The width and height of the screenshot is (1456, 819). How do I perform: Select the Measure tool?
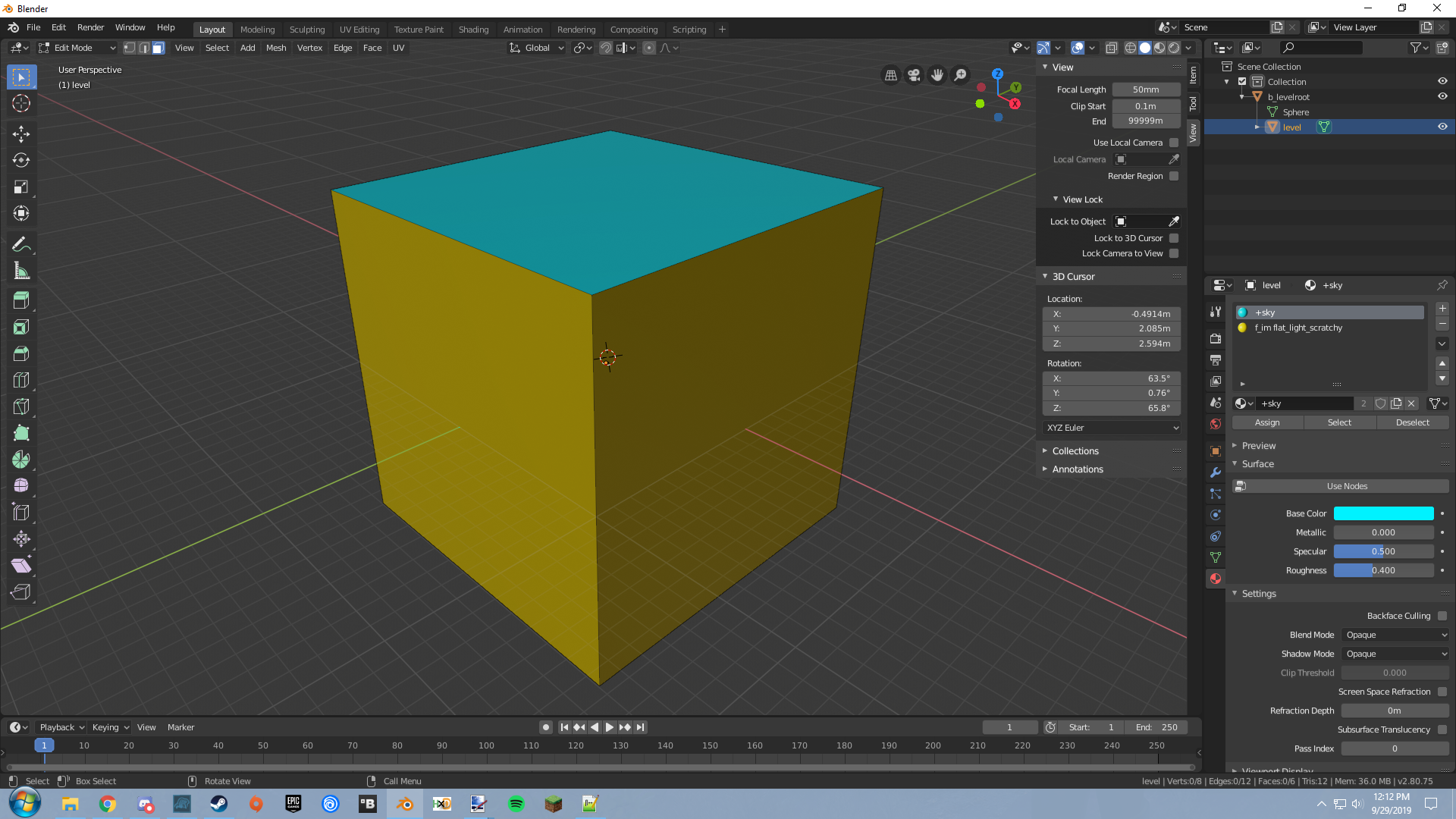coord(20,270)
